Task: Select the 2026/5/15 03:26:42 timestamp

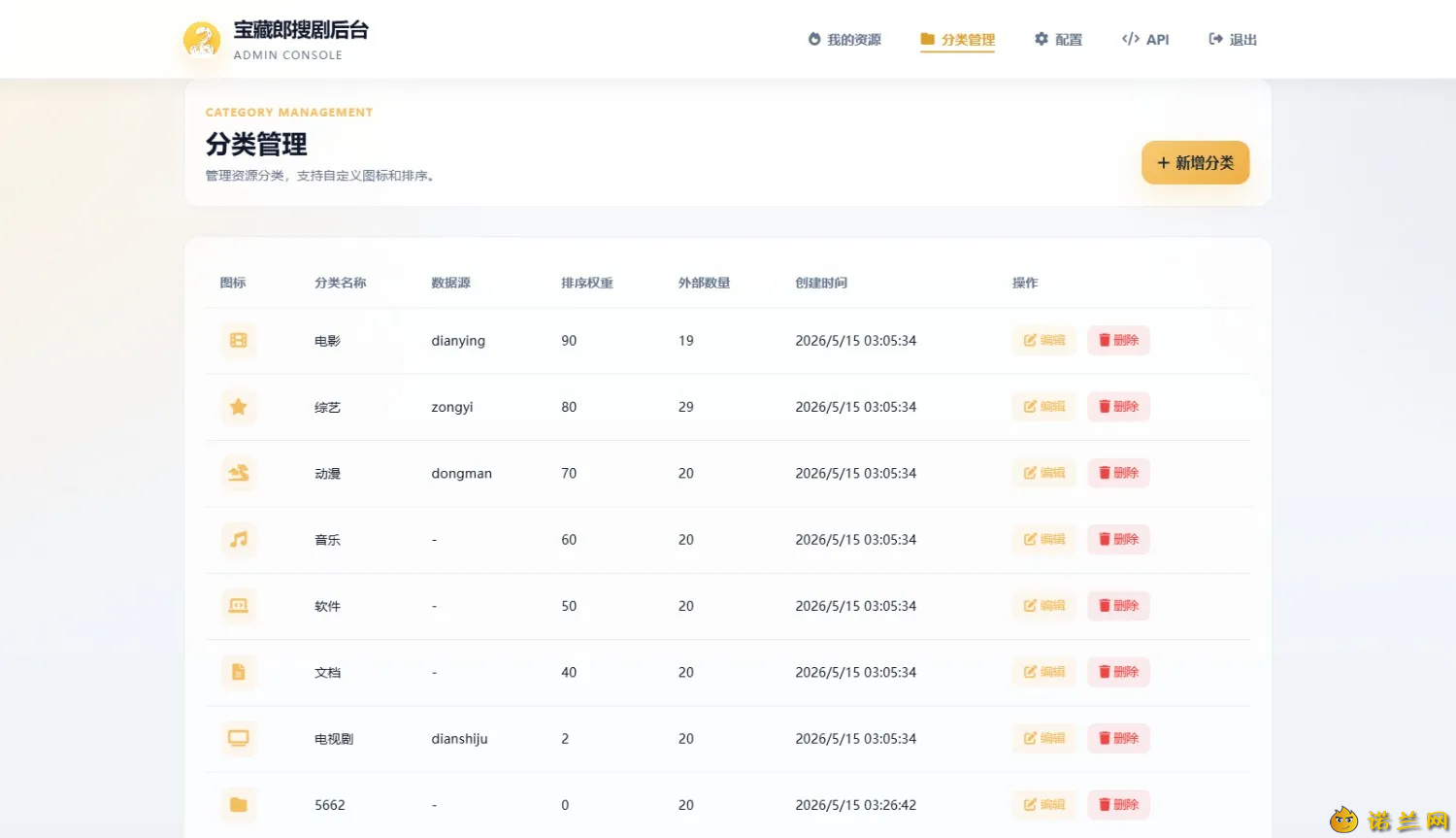Action: (x=856, y=805)
